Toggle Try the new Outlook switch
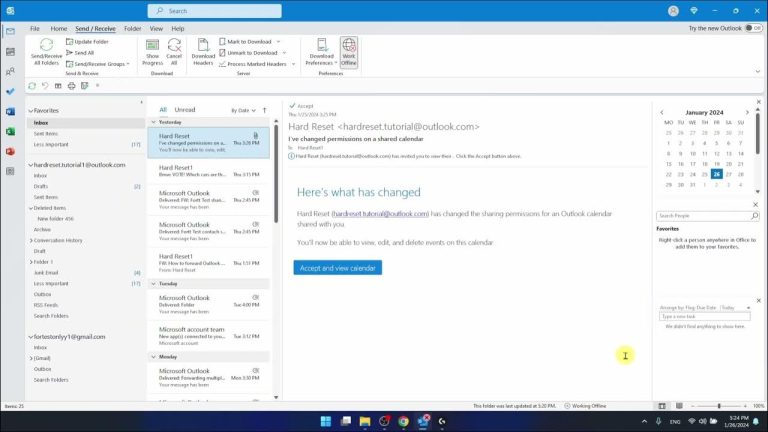Screen dimensions: 768x432 [x=755, y=28]
